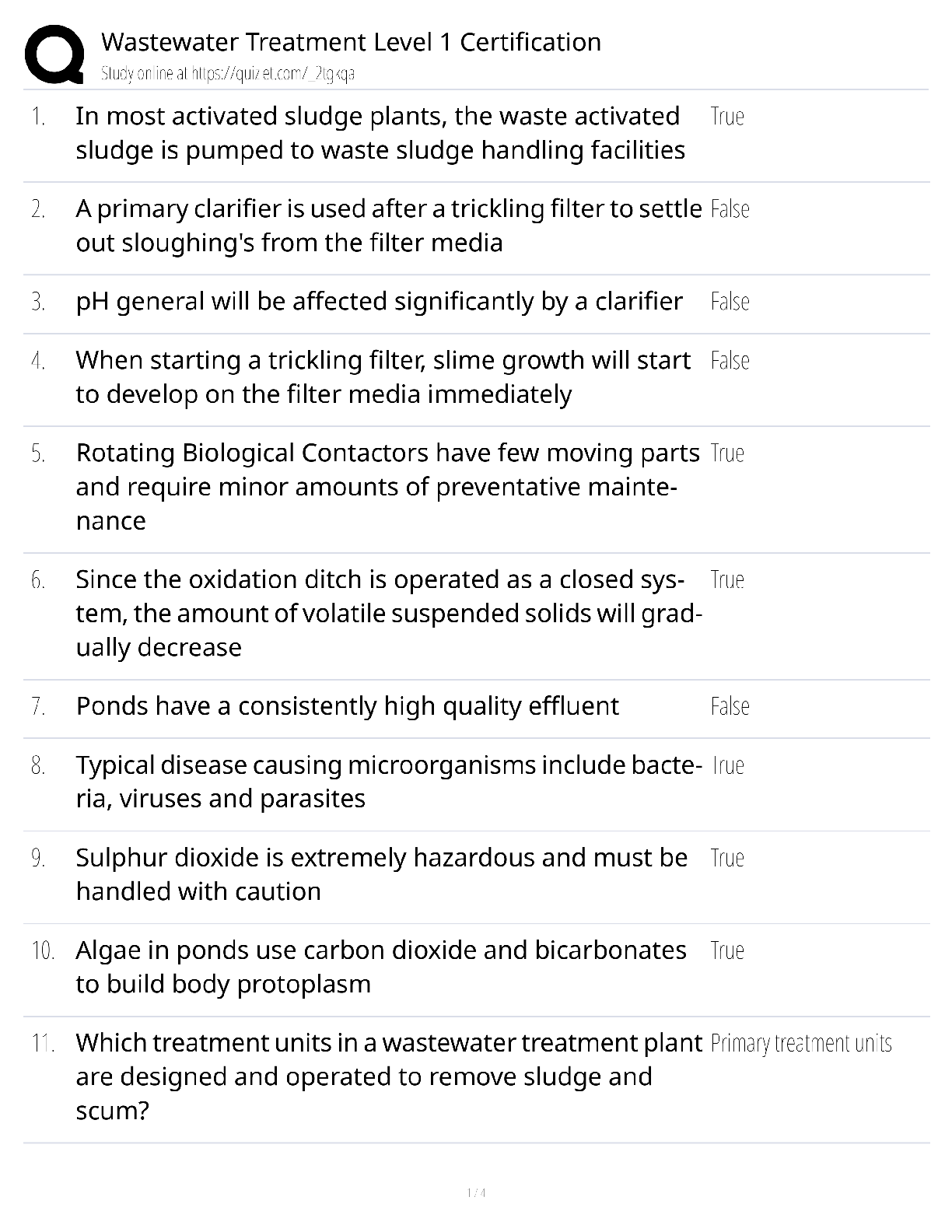Click the page number indicator 1 / 4
952x1232 pixels.
pyautogui.click(x=476, y=1192)
